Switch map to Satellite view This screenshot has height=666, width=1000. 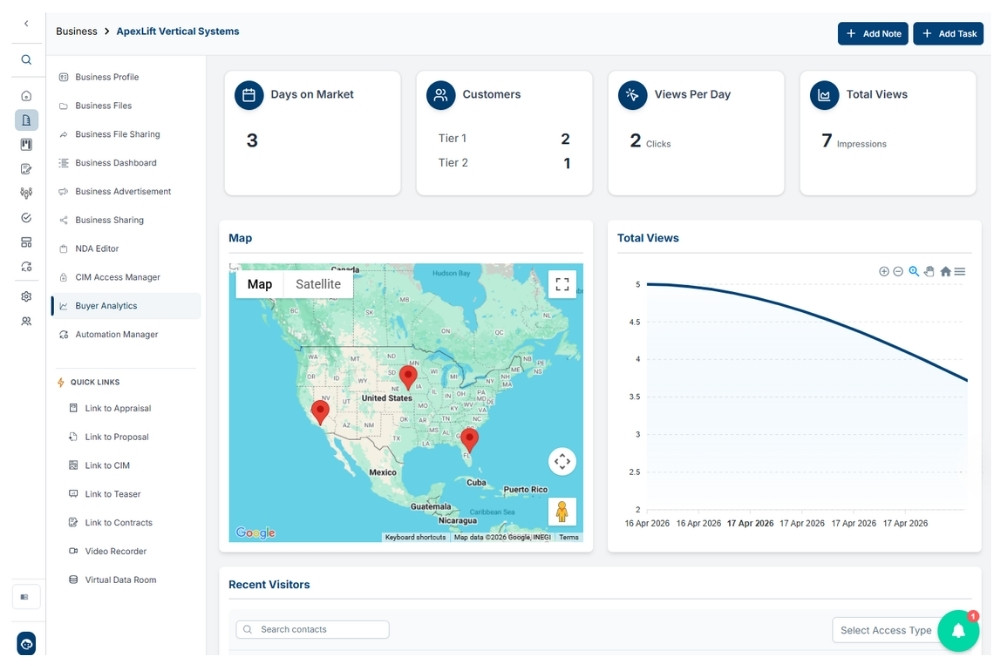(x=318, y=285)
